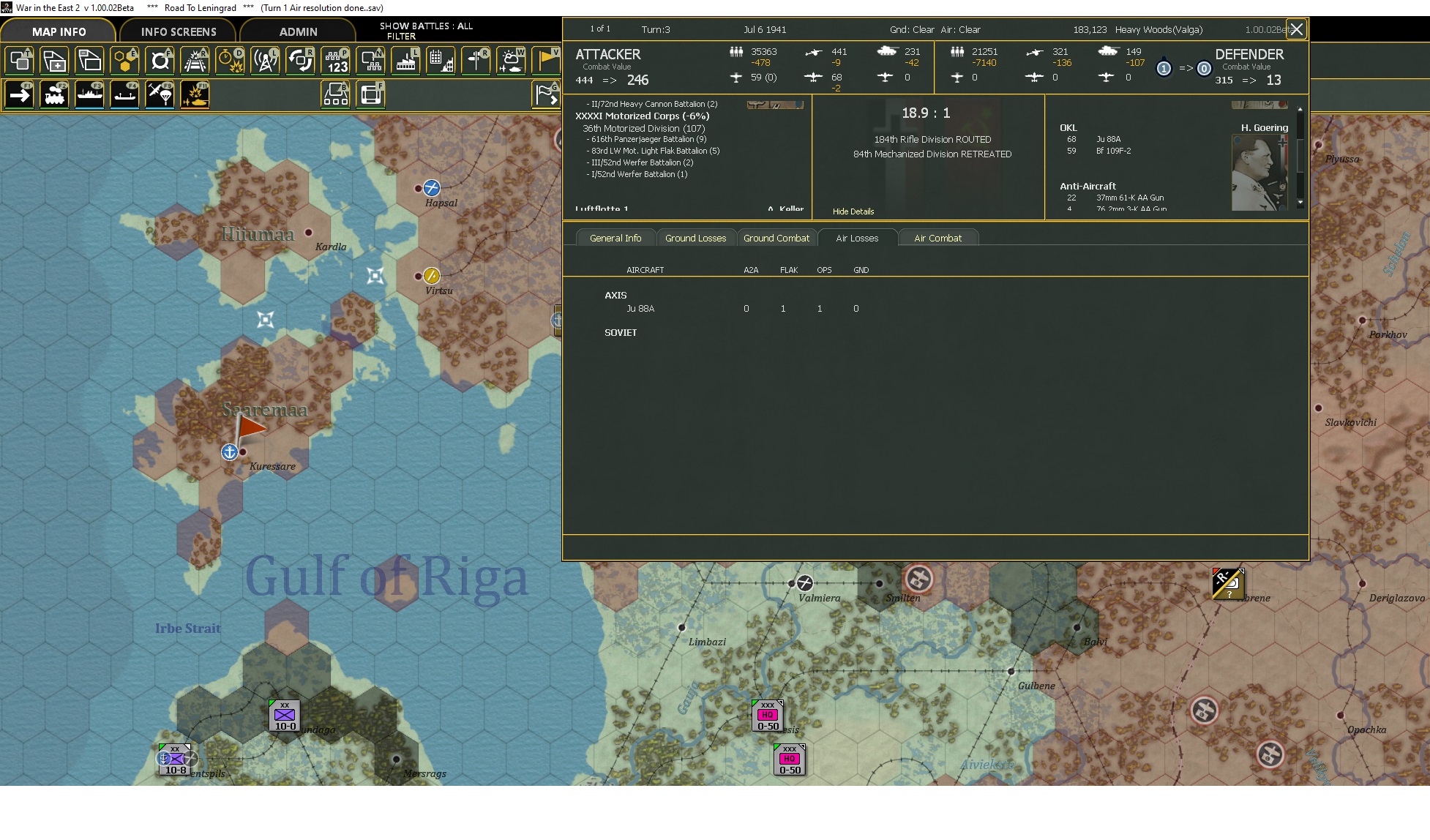The image size is (1430, 840).
Task: Switch to Air Losses tab
Action: coord(857,238)
